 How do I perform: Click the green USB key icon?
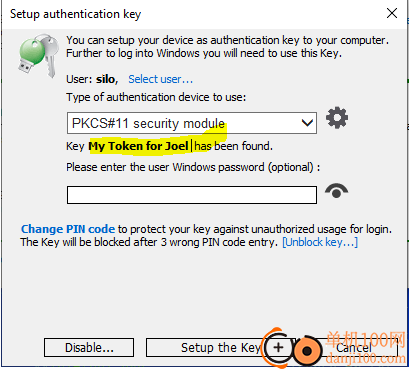pos(38,55)
